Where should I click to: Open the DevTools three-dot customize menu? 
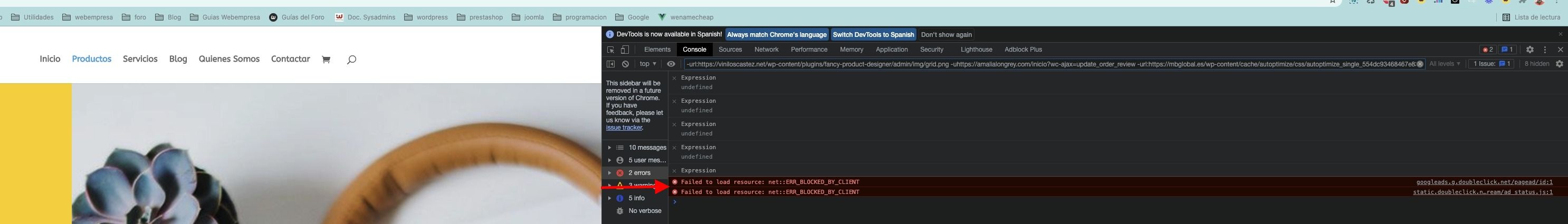point(1545,50)
